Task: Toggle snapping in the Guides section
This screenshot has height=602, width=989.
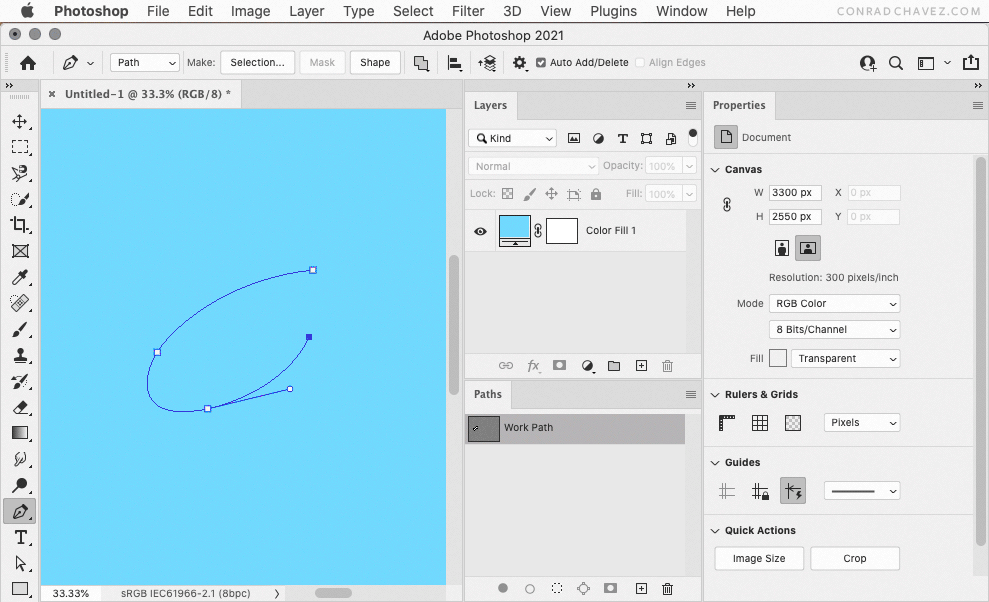Action: pos(793,491)
